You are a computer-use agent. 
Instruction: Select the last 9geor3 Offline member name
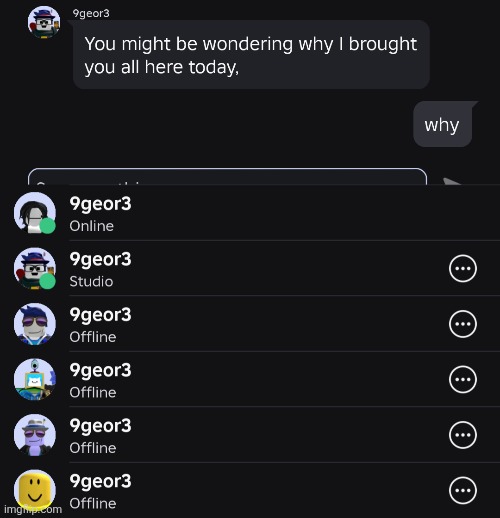click(100, 482)
